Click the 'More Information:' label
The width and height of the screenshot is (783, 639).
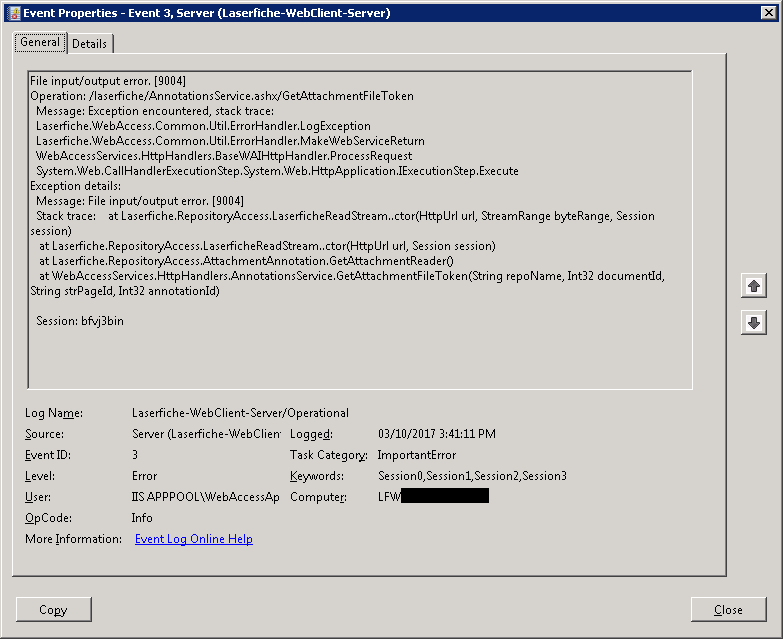coord(73,539)
